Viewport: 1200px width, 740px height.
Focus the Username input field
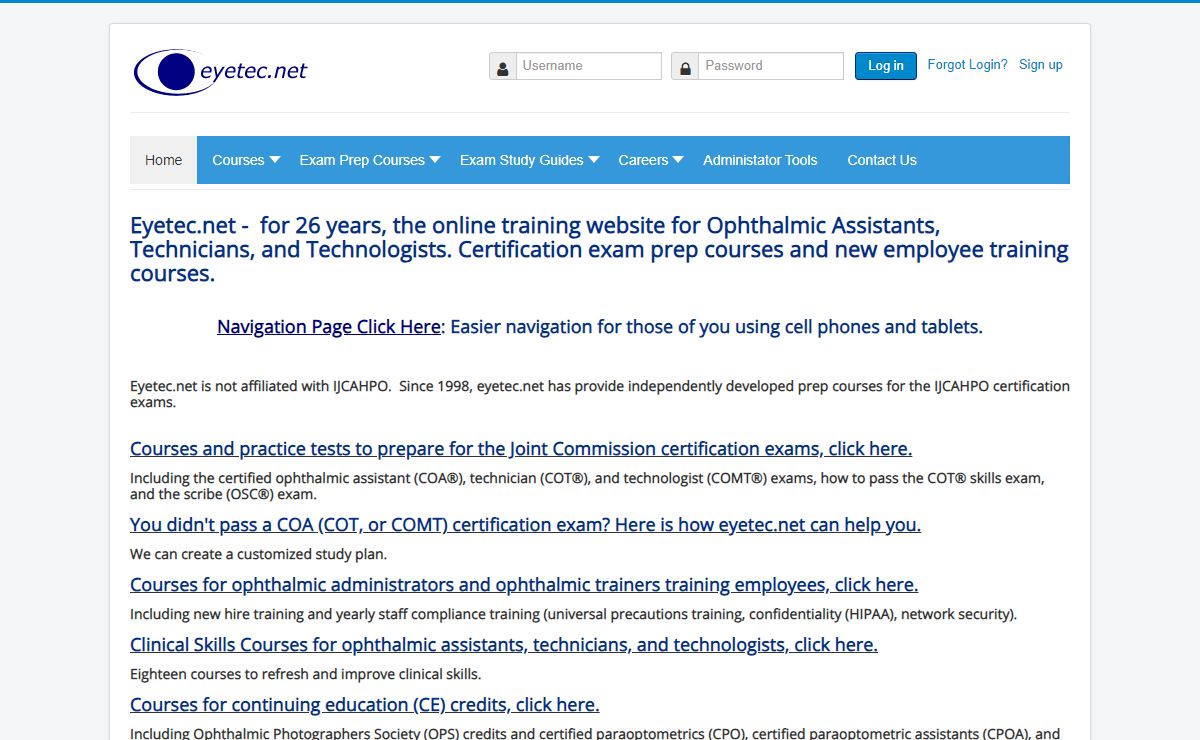[588, 66]
